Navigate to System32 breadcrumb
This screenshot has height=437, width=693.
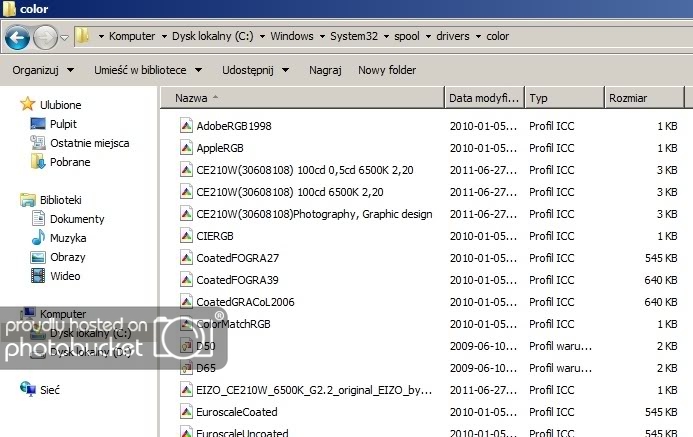[354, 36]
